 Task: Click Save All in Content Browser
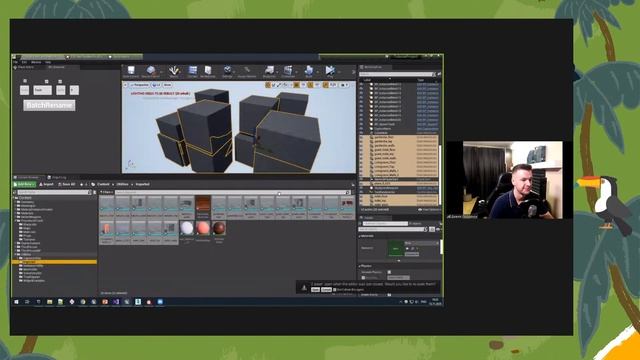(x=67, y=184)
